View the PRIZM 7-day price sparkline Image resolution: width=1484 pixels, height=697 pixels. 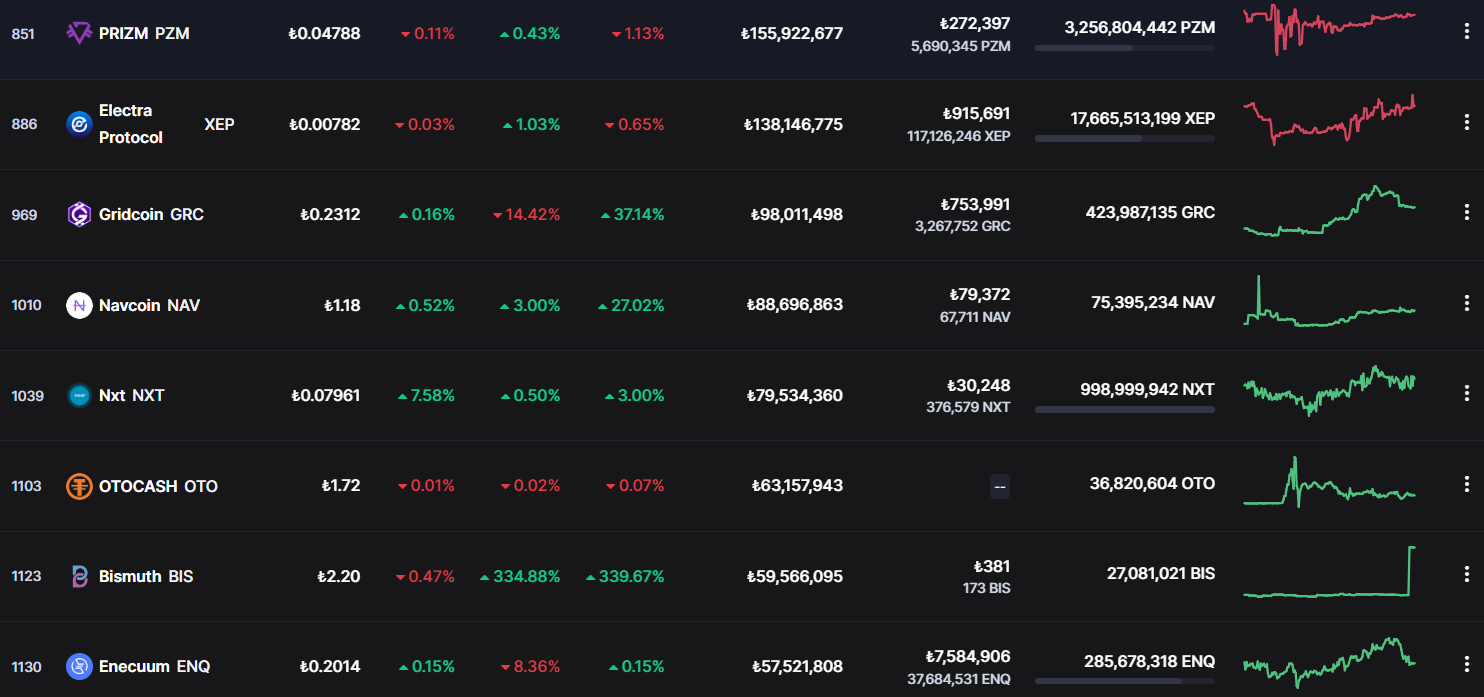[x=1330, y=30]
